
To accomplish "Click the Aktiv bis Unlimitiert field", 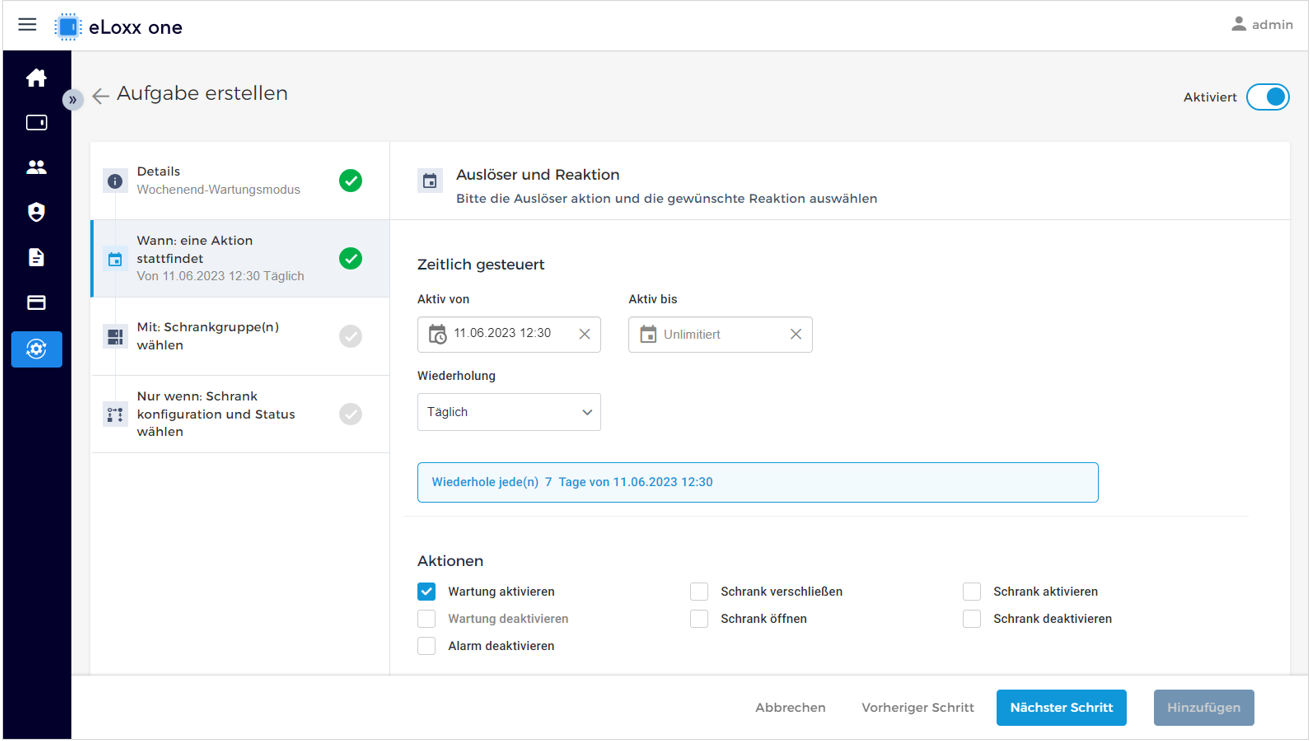I will point(720,334).
